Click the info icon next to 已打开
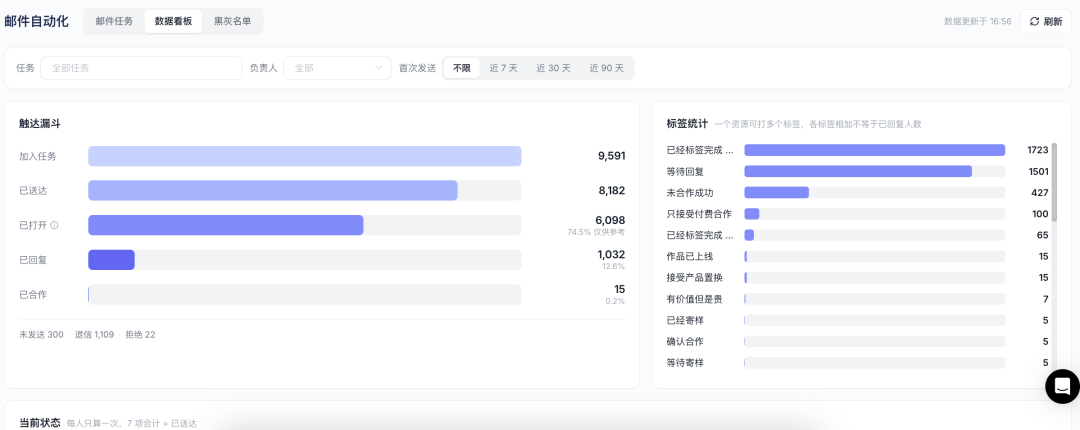The width and height of the screenshot is (1080, 430). pos(54,225)
